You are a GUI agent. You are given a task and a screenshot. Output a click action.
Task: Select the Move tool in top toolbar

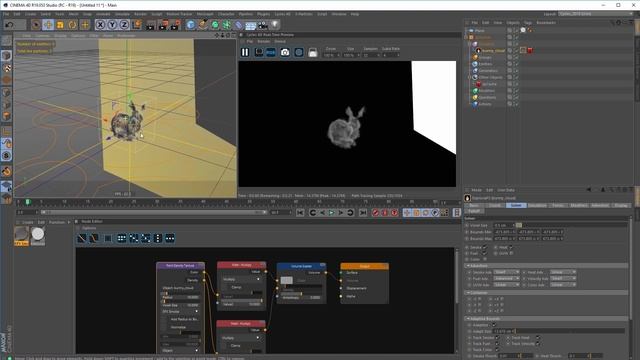pyautogui.click(x=48, y=25)
